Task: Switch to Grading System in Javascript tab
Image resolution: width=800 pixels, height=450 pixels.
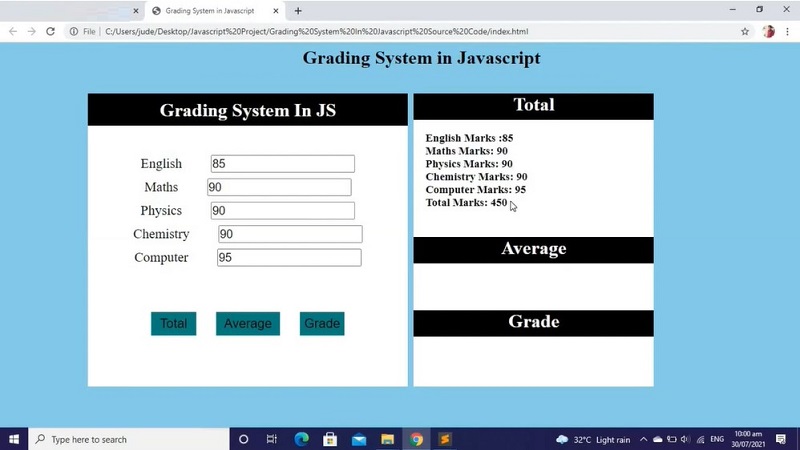Action: 210,11
